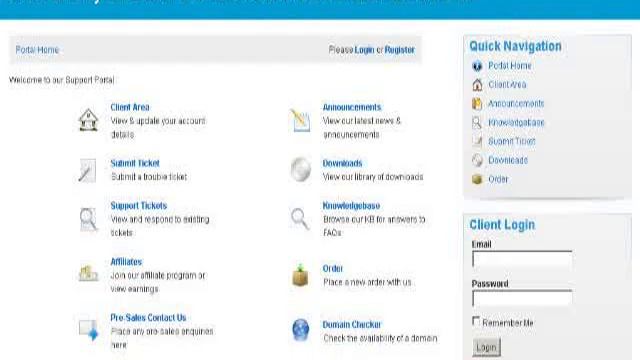Follow the Register link
This screenshot has height=360, width=640.
400,50
